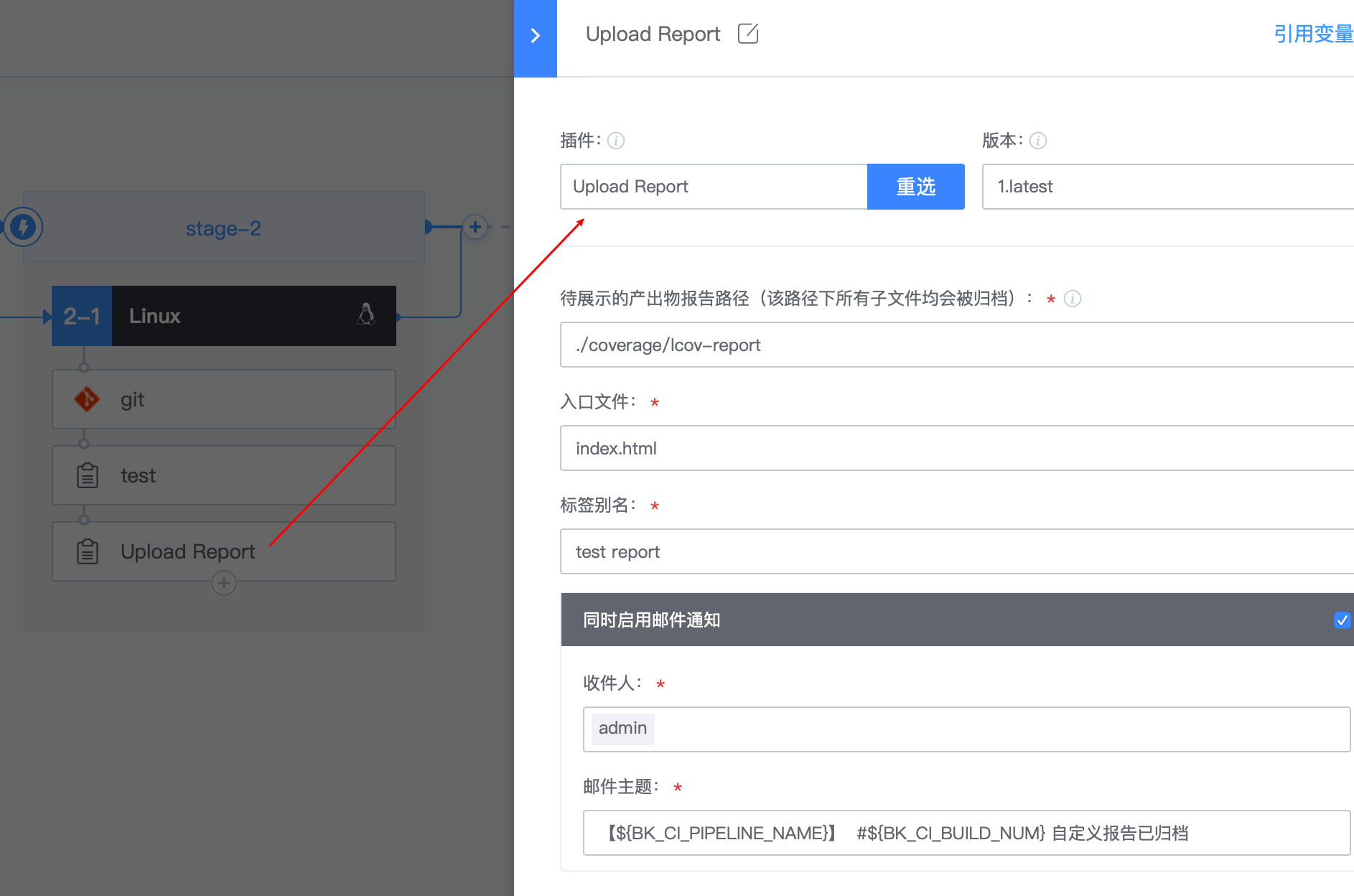This screenshot has height=896, width=1354.
Task: Click the stage-2 header
Action: tap(224, 228)
